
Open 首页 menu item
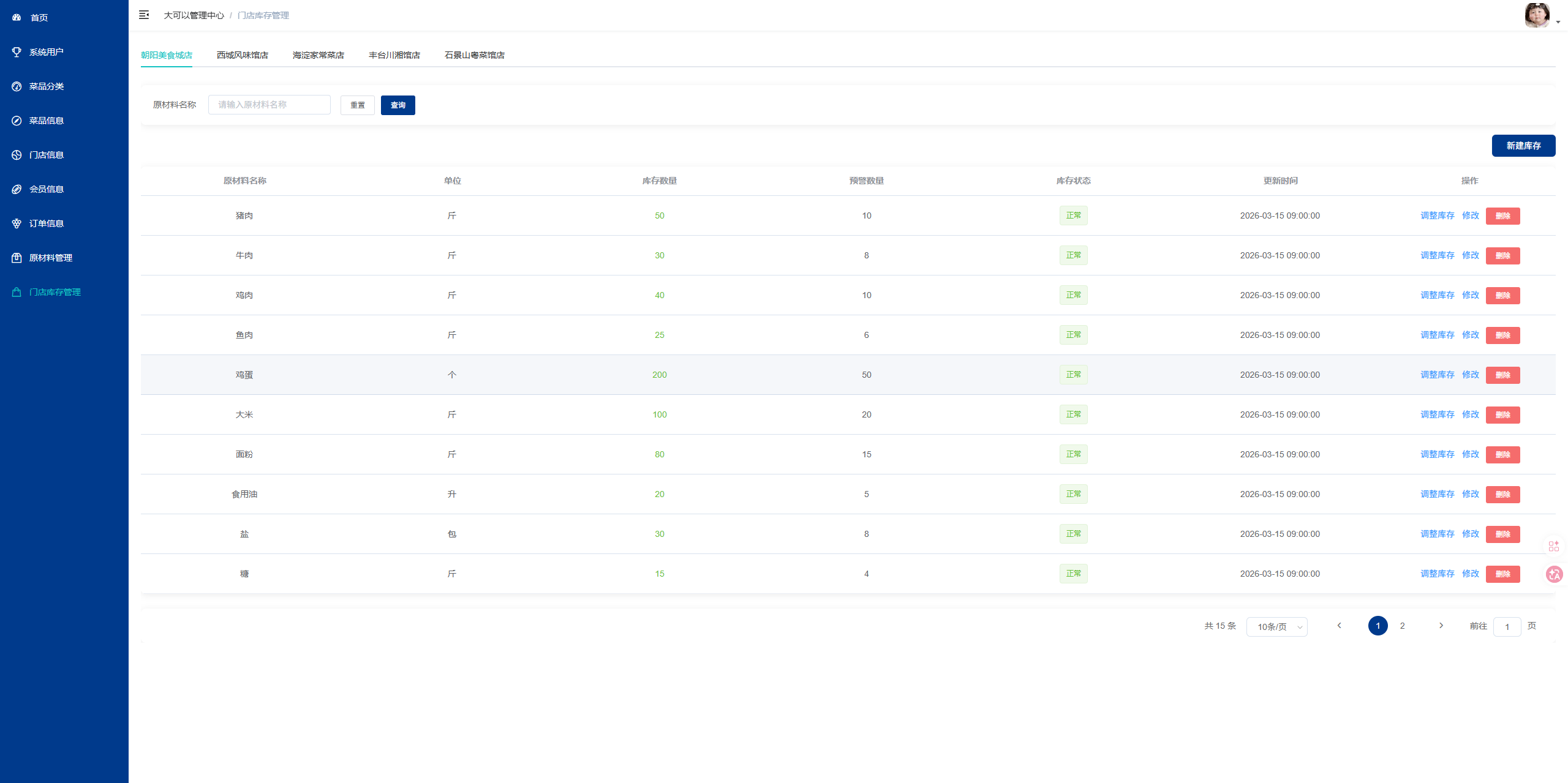pos(64,18)
